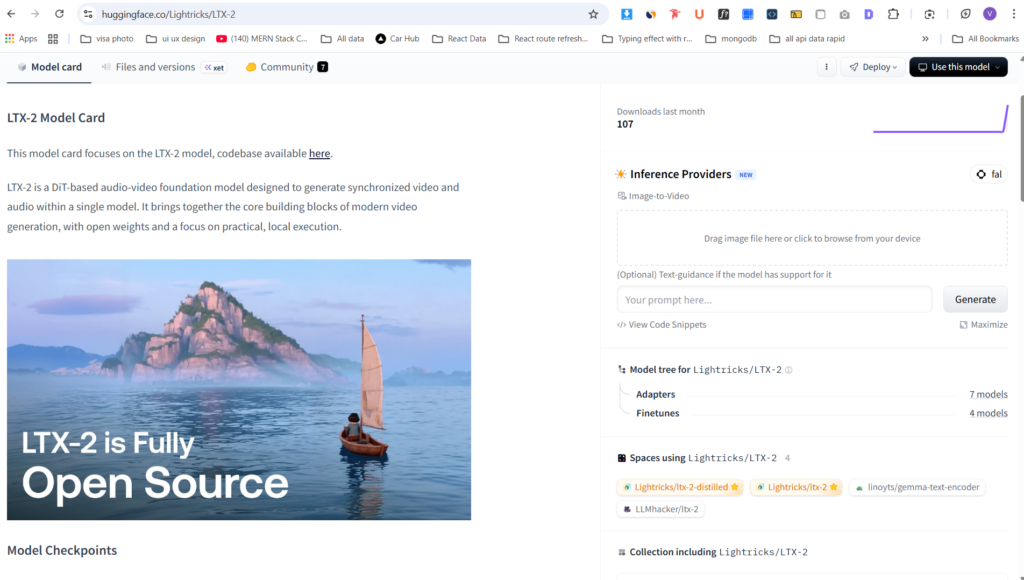Image resolution: width=1024 pixels, height=580 pixels.
Task: Click the Maximize icon in inference widget
Action: tap(963, 325)
